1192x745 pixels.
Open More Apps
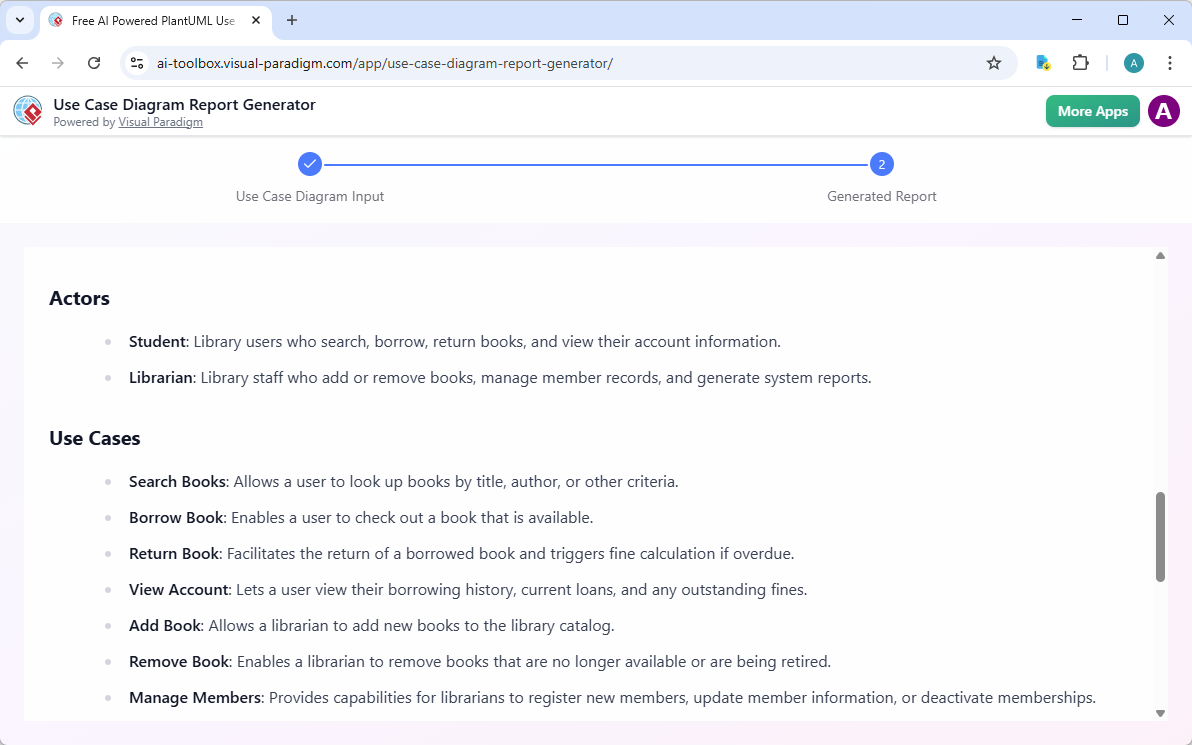[1092, 111]
